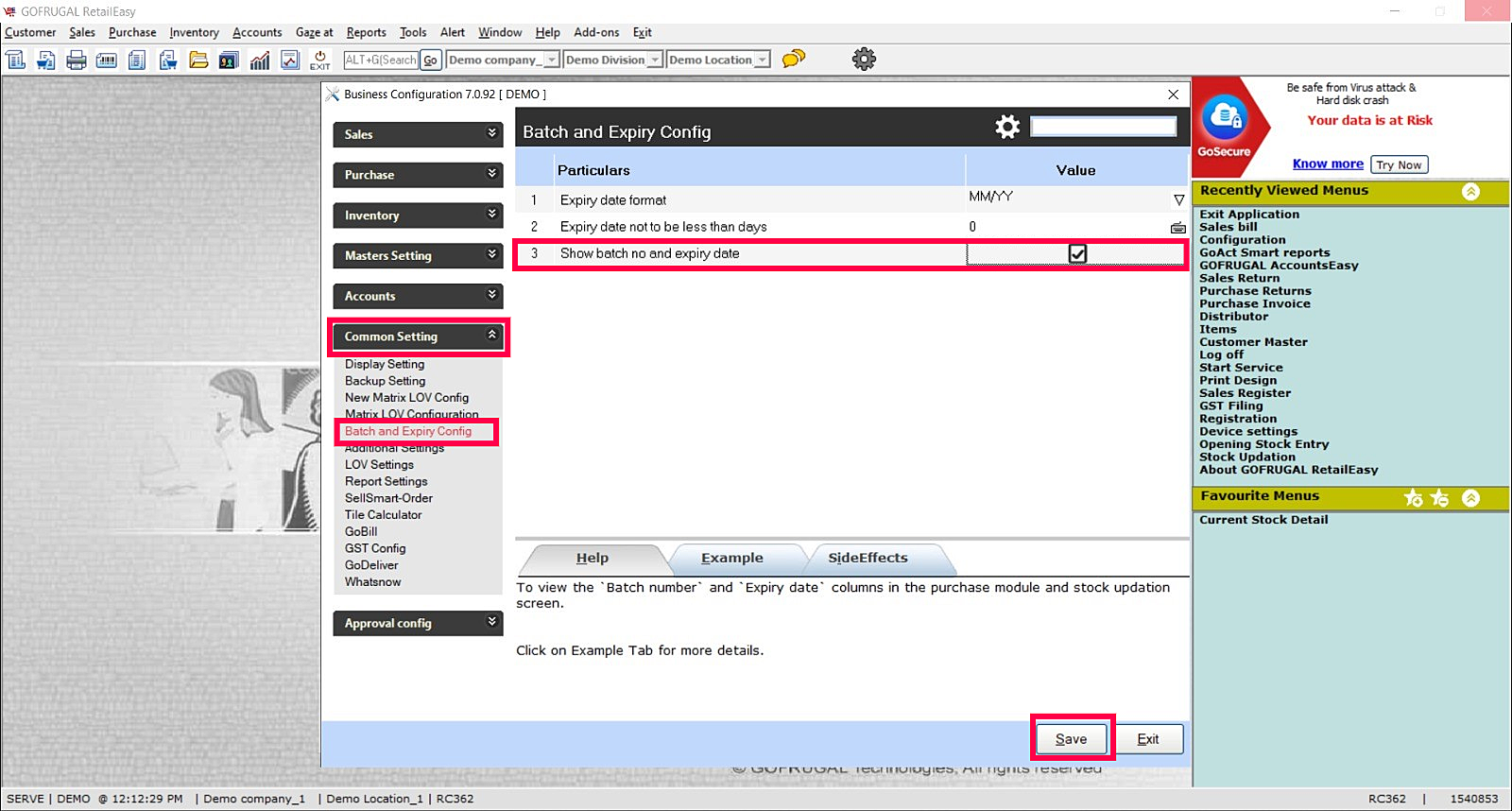
Task: Click the Save button
Action: (x=1071, y=739)
